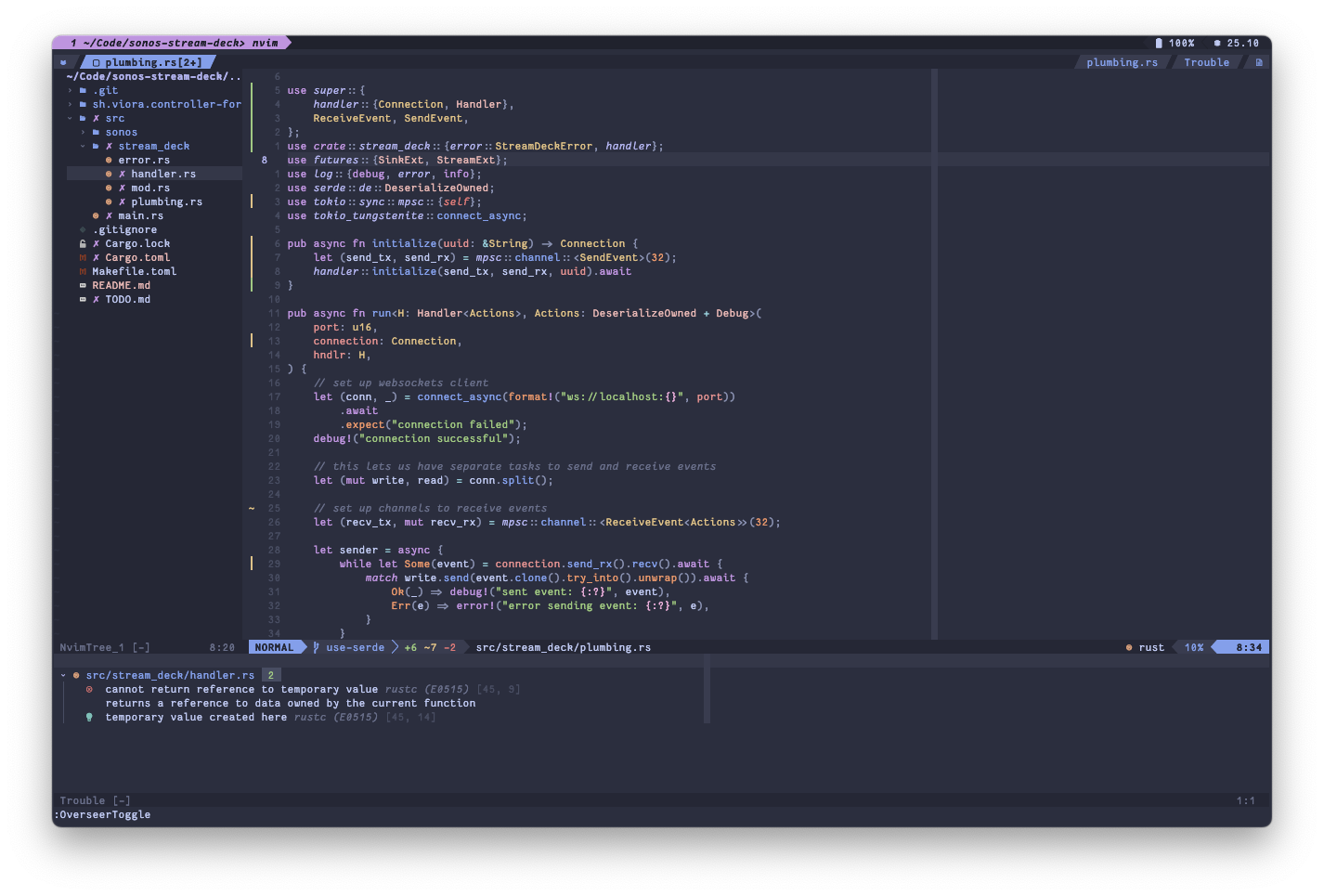Click the Rust icon beside plumbing.rs in tree
The width and height of the screenshot is (1324, 896).
click(x=109, y=202)
